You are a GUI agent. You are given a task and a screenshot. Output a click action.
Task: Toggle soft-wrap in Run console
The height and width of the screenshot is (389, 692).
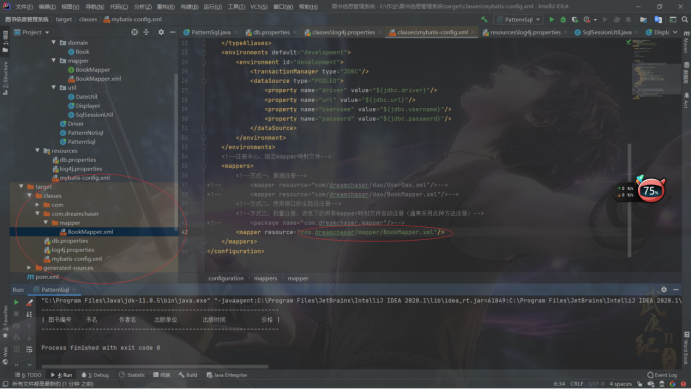point(29,349)
